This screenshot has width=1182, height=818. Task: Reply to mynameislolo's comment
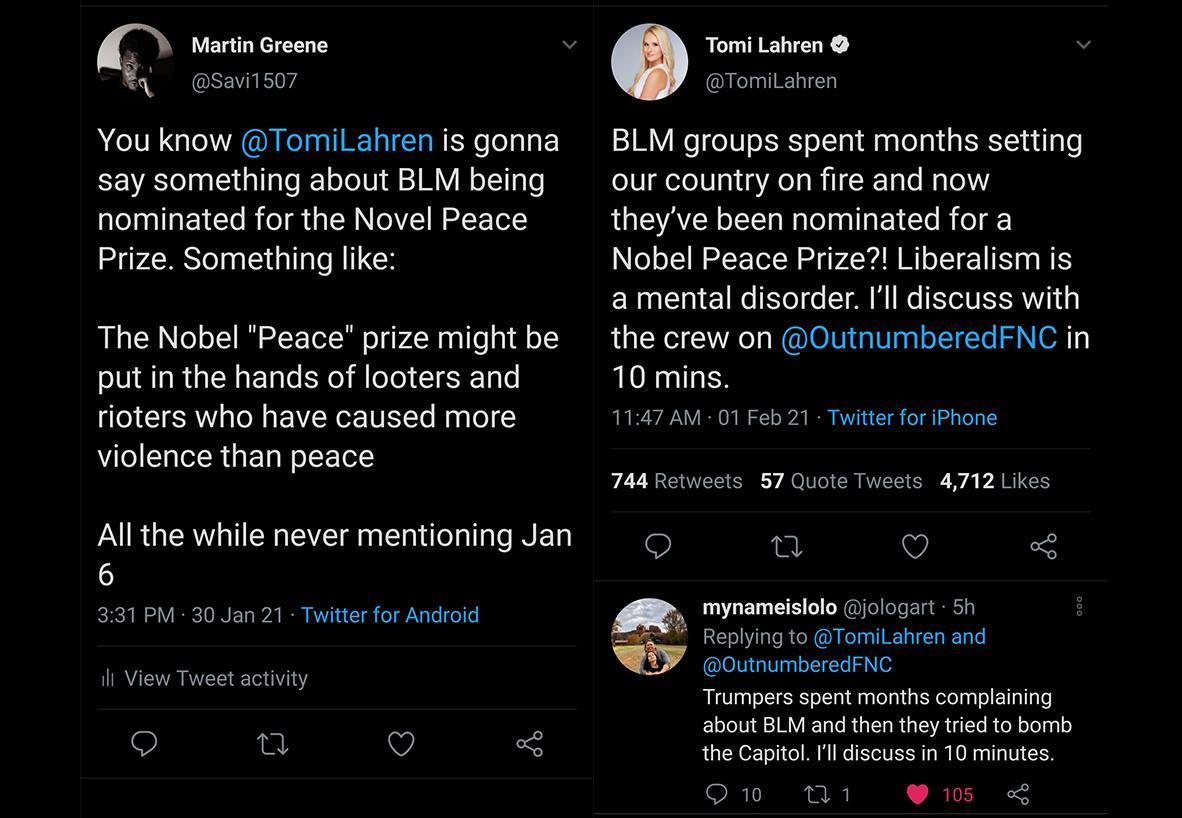coord(718,794)
